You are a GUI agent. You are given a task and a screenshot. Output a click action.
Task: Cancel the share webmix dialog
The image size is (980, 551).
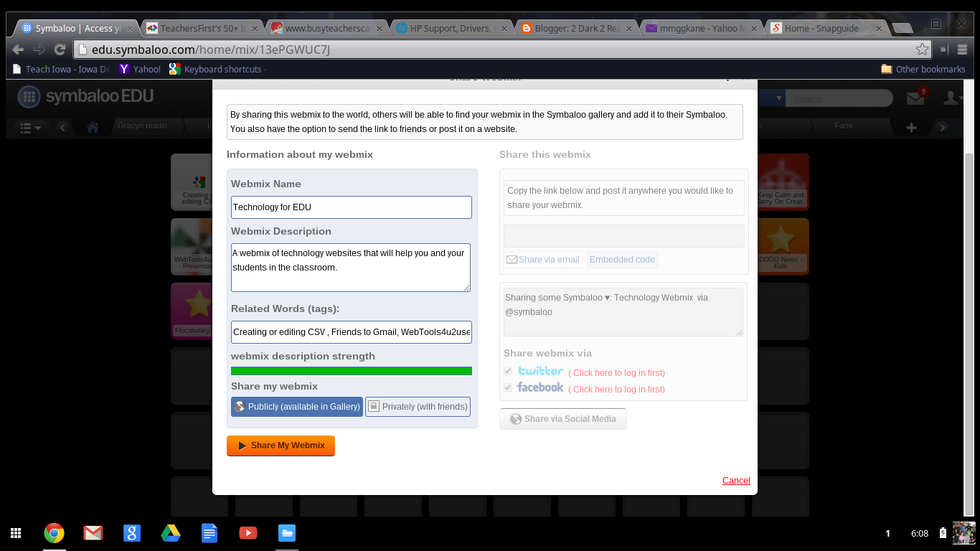tap(736, 480)
